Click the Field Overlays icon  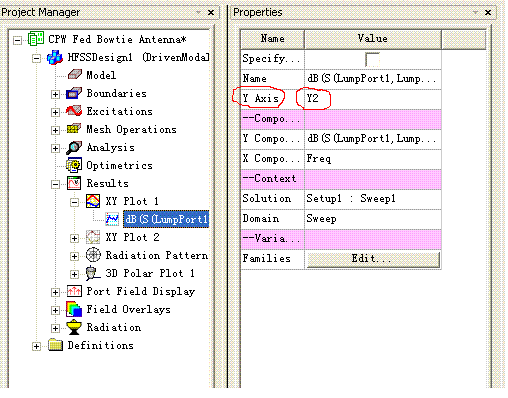(x=74, y=309)
